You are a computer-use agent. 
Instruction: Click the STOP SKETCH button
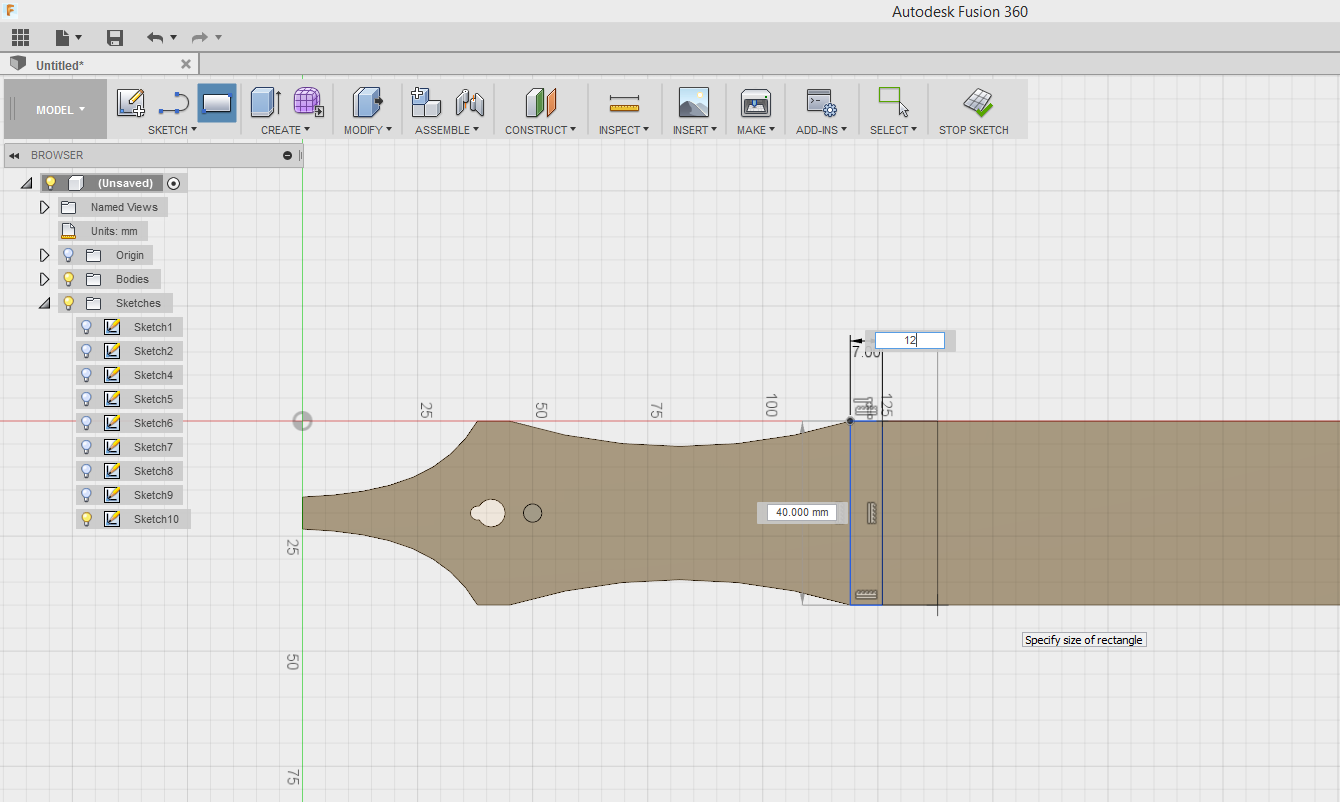coord(974,112)
